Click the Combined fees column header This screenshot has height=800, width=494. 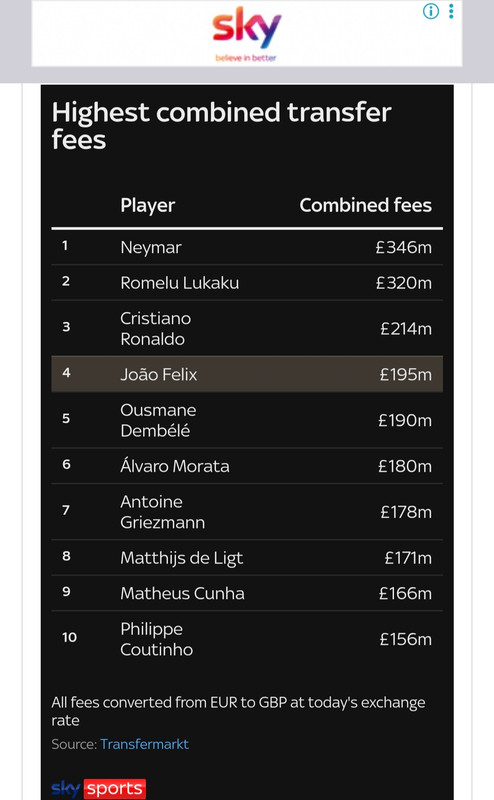click(365, 205)
